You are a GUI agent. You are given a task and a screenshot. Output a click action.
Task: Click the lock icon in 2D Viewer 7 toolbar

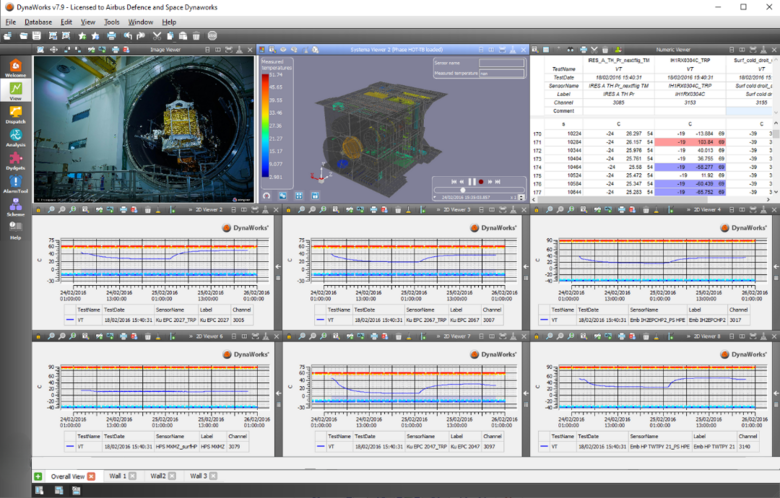pyautogui.click(x=289, y=337)
